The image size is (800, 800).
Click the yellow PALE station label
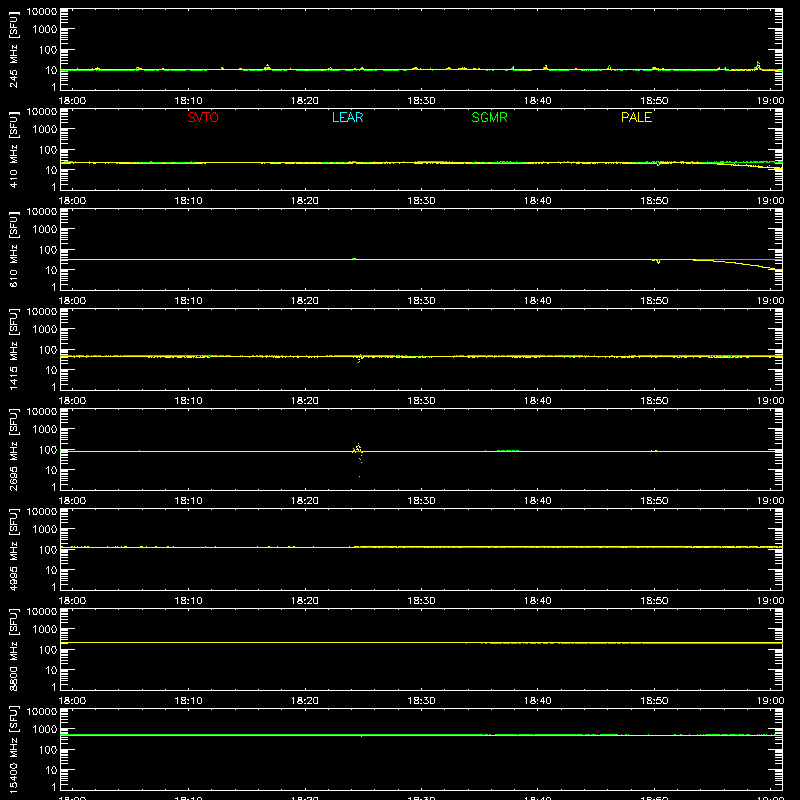click(636, 117)
